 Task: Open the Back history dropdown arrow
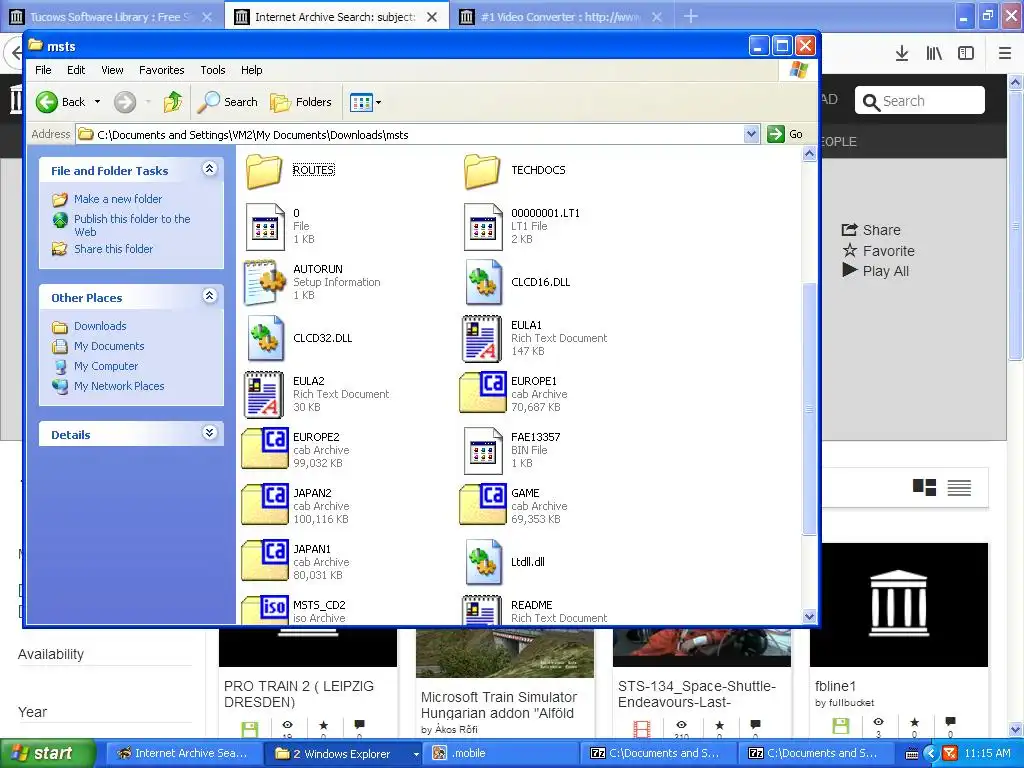coord(97,102)
